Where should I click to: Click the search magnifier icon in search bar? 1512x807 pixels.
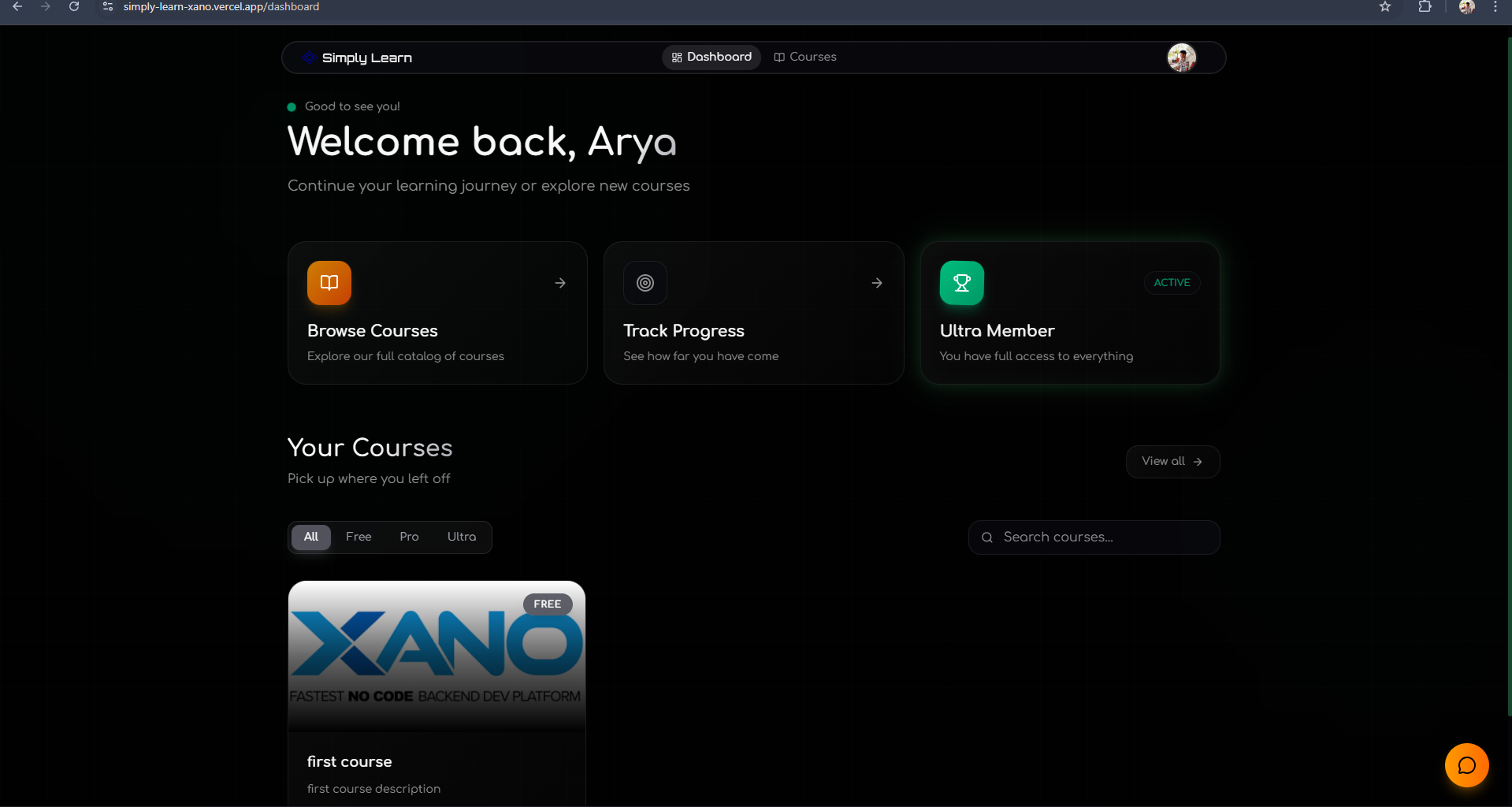click(x=987, y=537)
